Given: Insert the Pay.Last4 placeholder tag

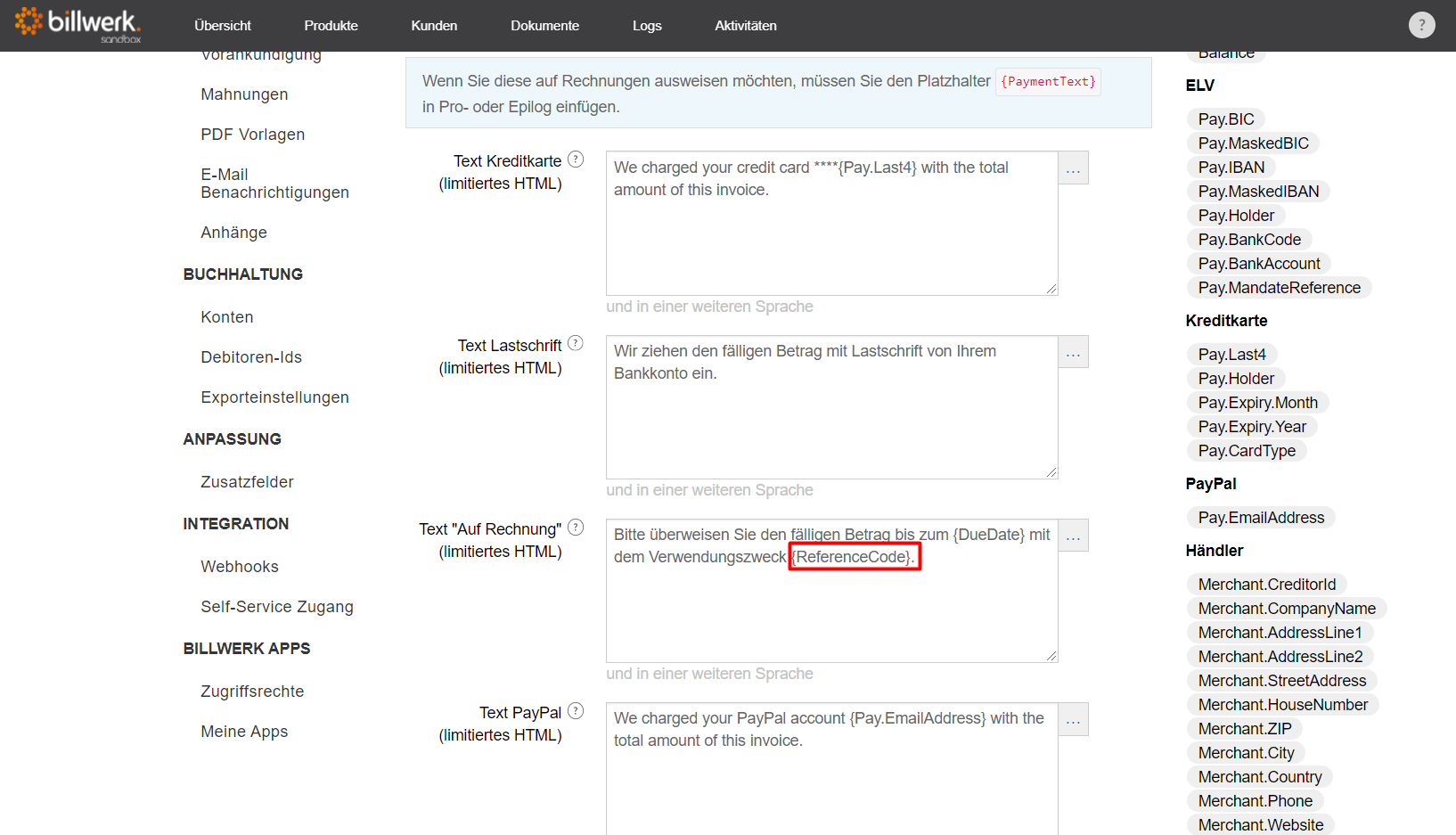Looking at the screenshot, I should 1231,355.
